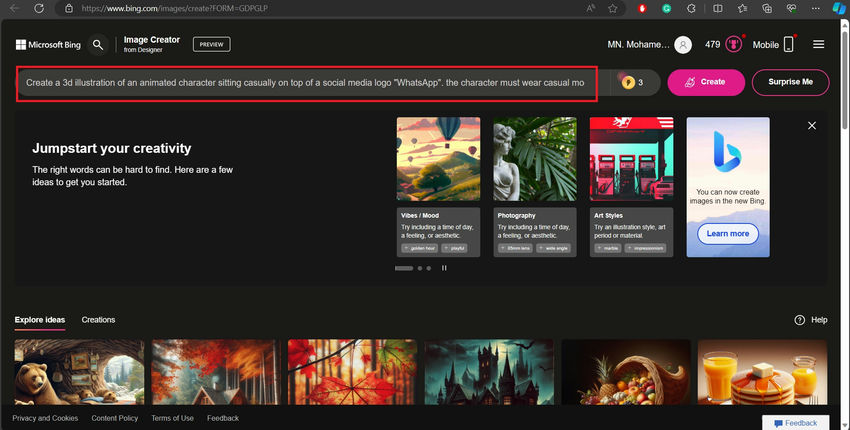Add the 'wide angle' suggestion chip
The height and width of the screenshot is (430, 850).
pyautogui.click(x=553, y=248)
